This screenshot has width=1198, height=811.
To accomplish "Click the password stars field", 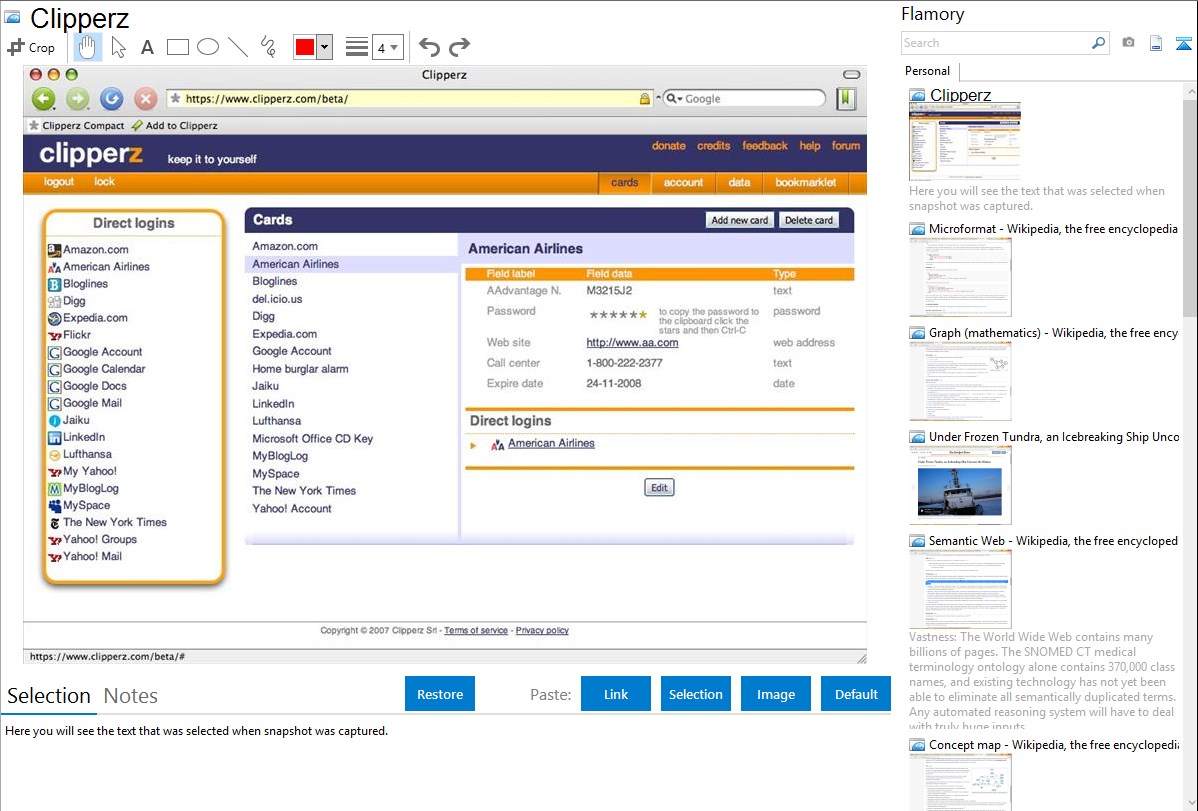I will point(618,314).
